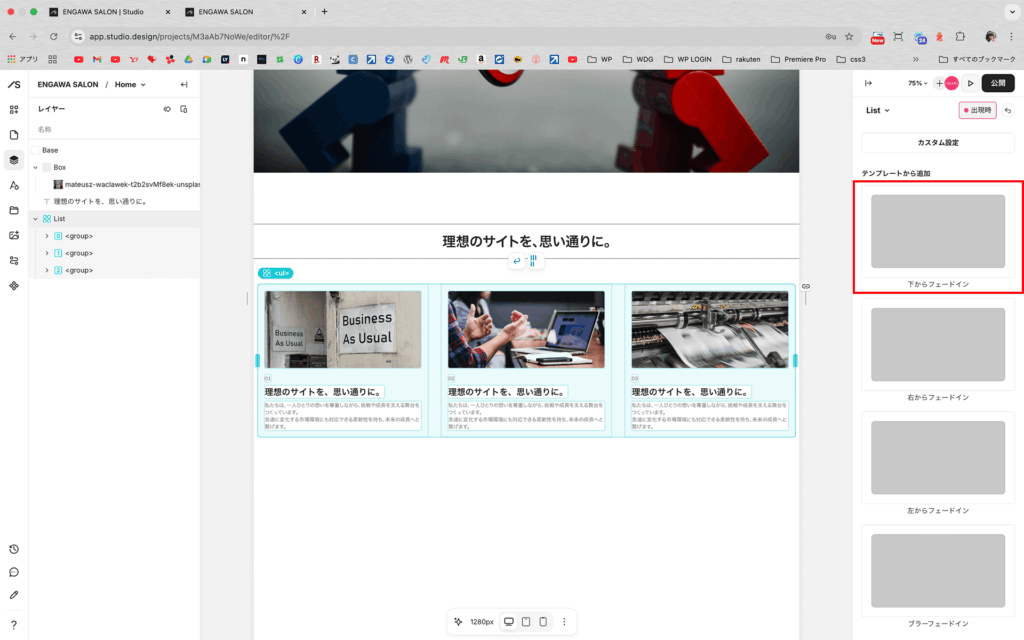This screenshot has height=640, width=1024.
Task: Expand the first <group> item in layers
Action: coord(46,236)
